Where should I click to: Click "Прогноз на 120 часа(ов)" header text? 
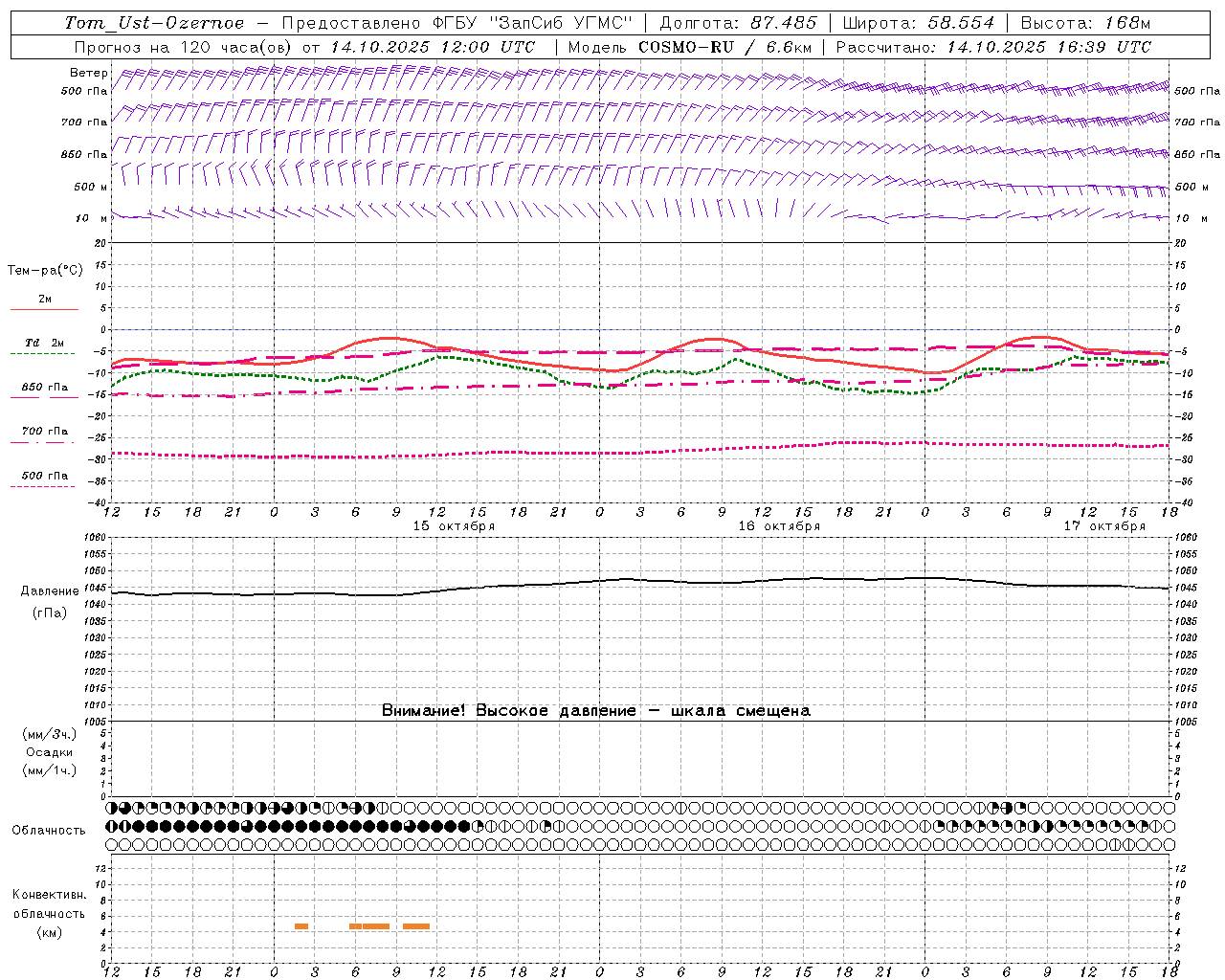[185, 47]
